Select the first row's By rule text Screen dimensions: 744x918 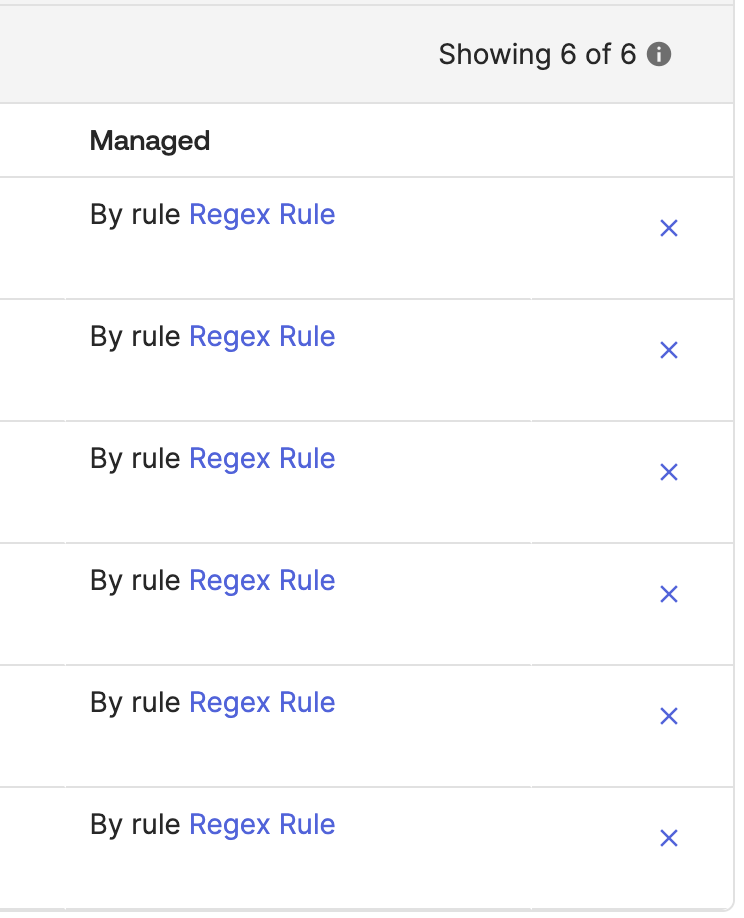point(135,215)
